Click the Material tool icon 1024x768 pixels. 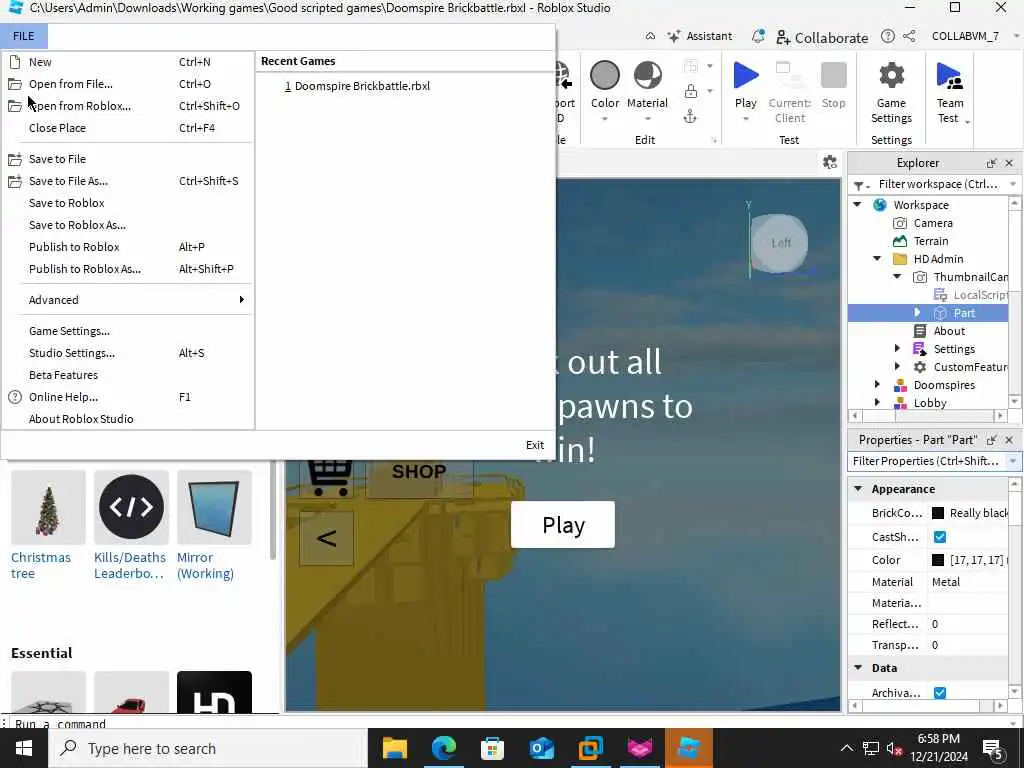(x=648, y=75)
